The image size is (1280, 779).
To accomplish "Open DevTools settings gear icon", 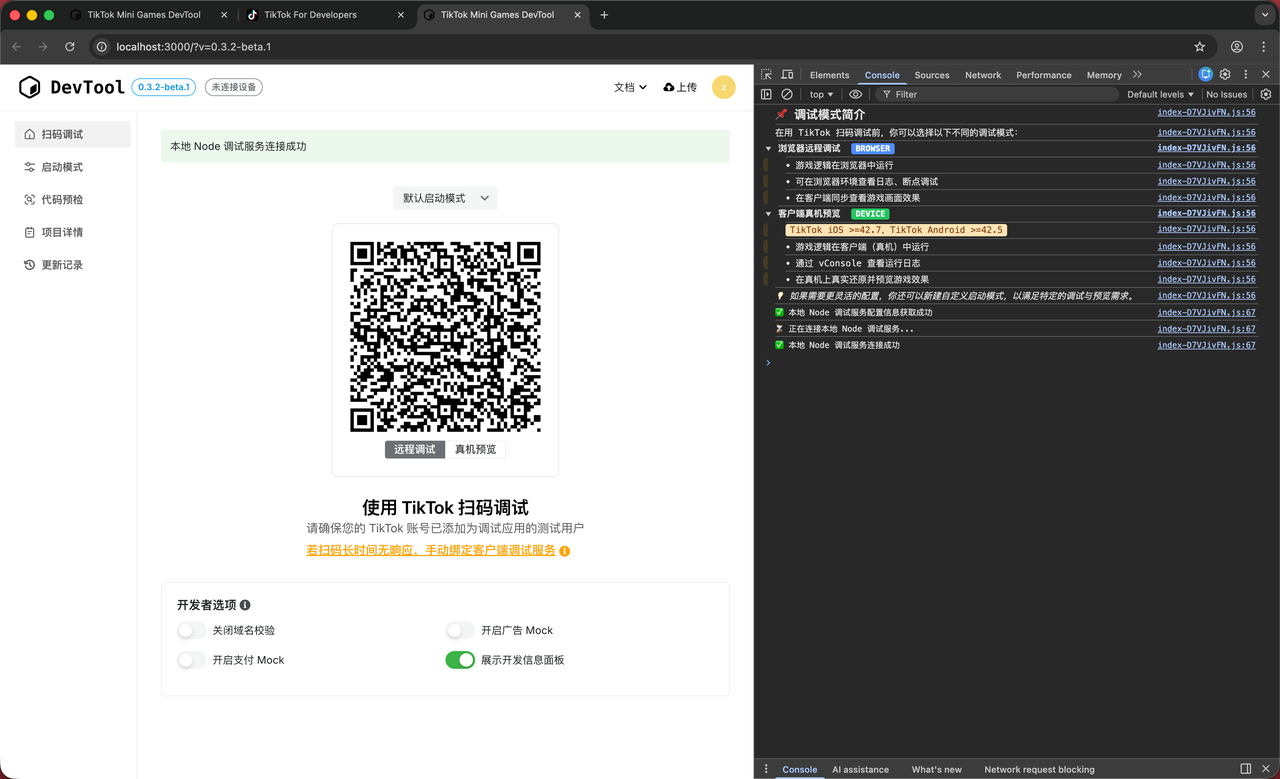I will click(x=1225, y=74).
